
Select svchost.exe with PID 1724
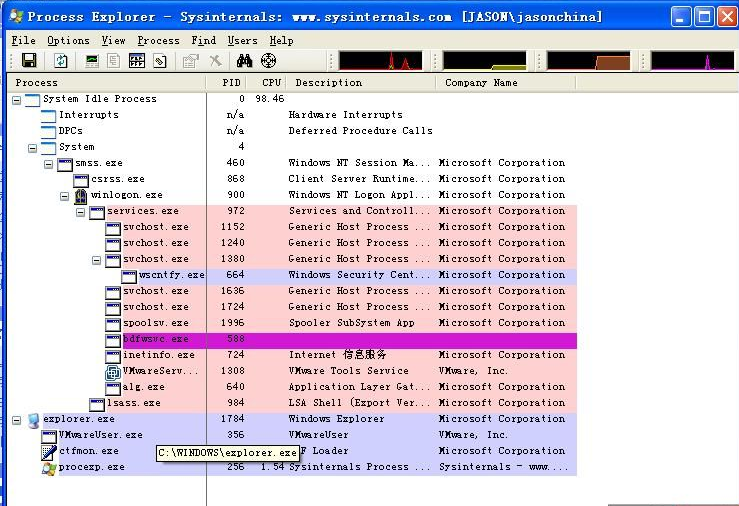tap(156, 307)
